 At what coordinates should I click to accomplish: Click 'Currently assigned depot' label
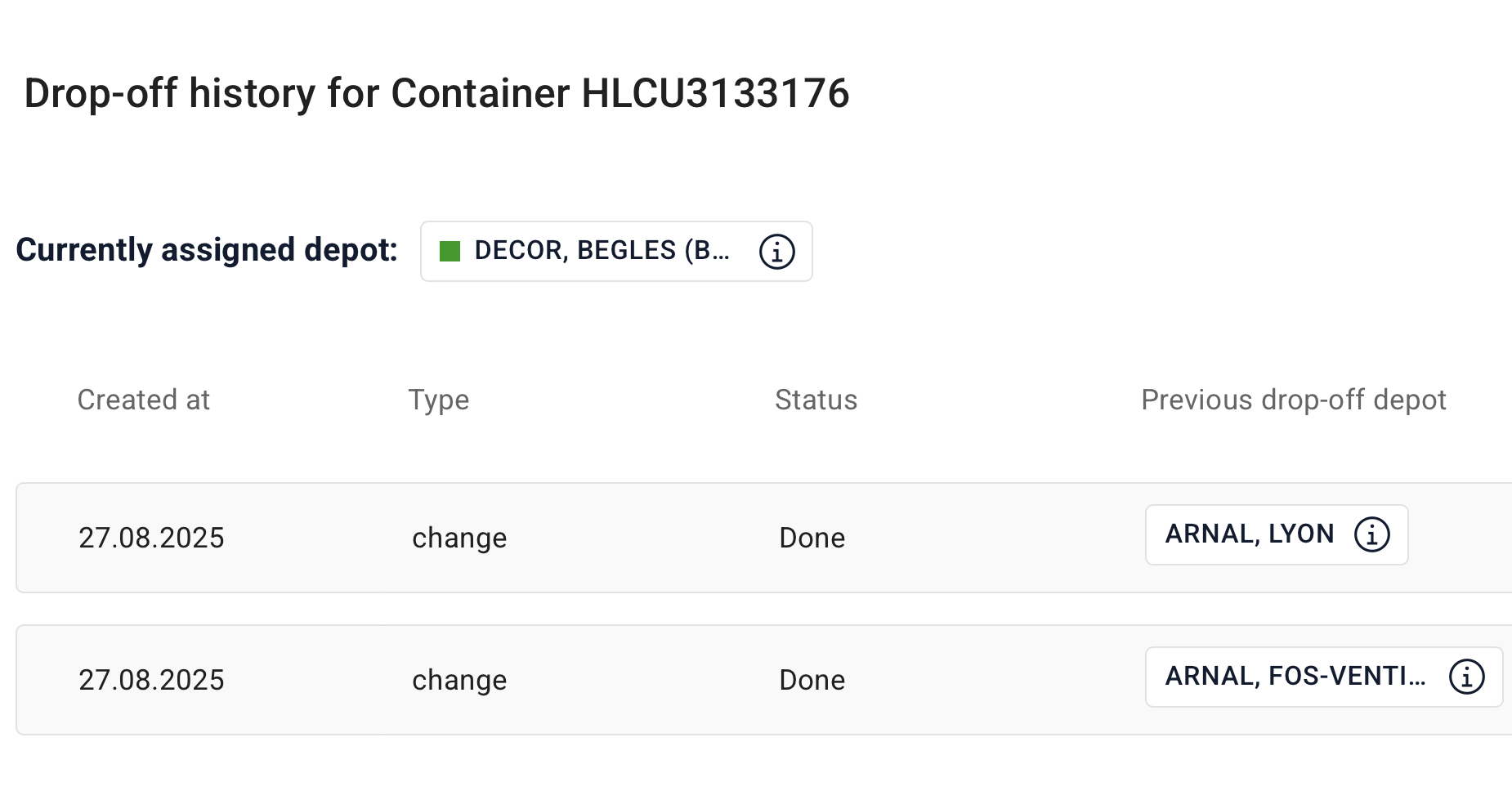tap(207, 250)
